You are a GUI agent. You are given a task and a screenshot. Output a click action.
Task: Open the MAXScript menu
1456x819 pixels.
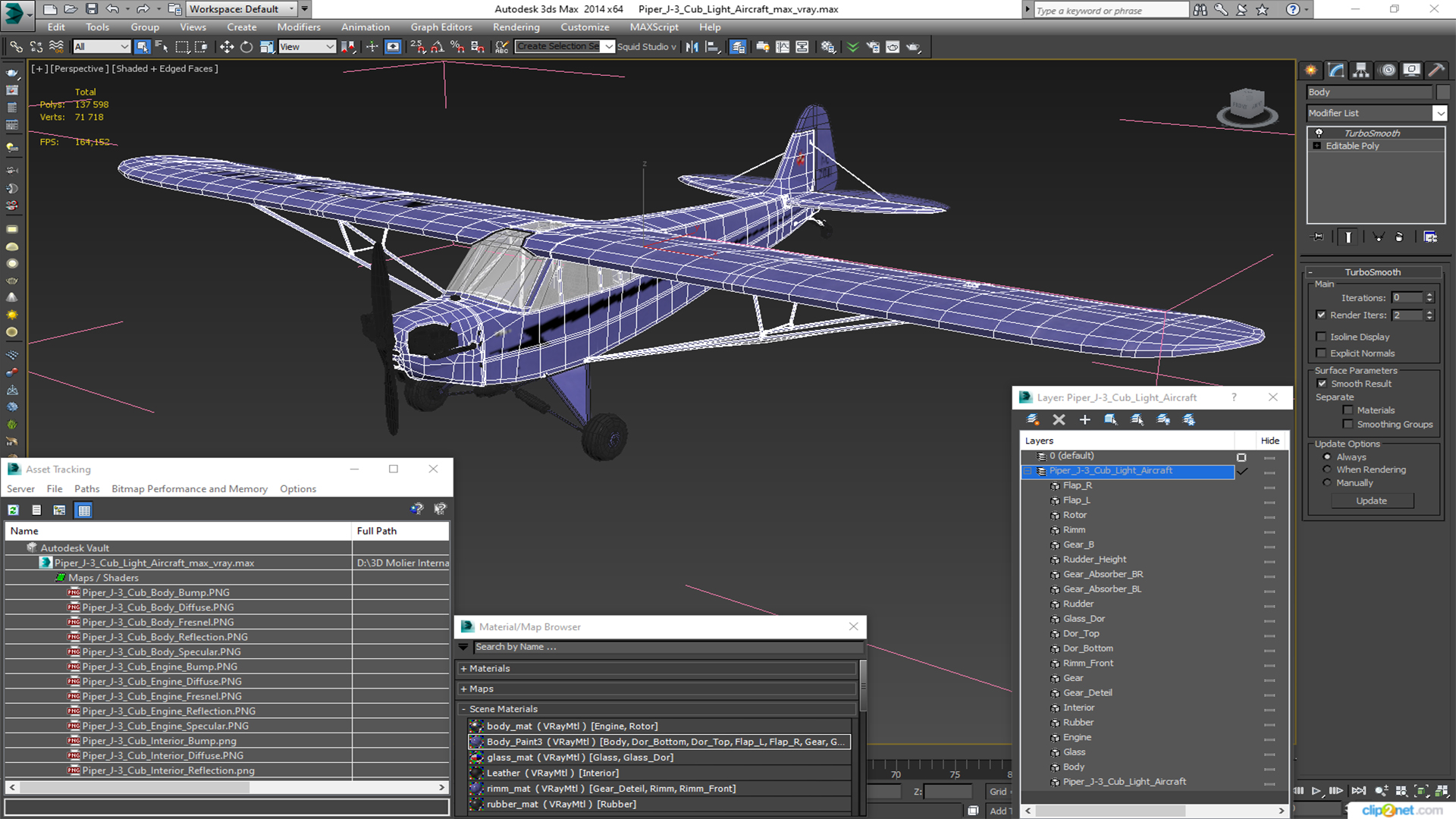[x=654, y=27]
